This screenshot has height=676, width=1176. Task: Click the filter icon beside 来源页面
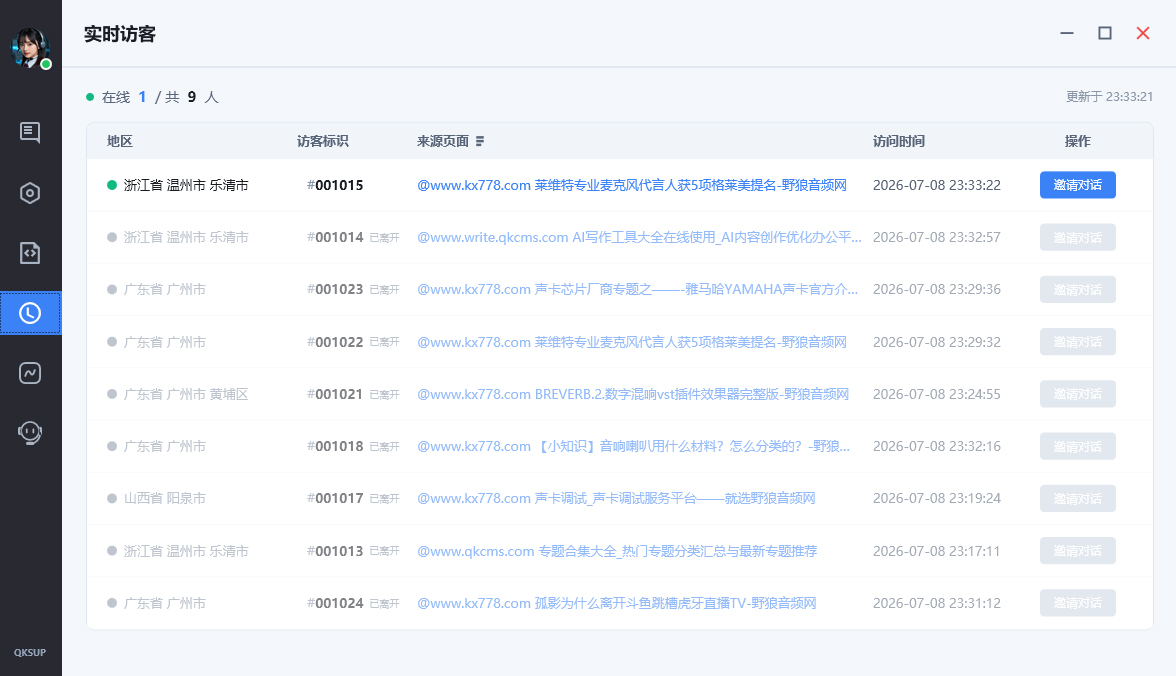coord(480,141)
